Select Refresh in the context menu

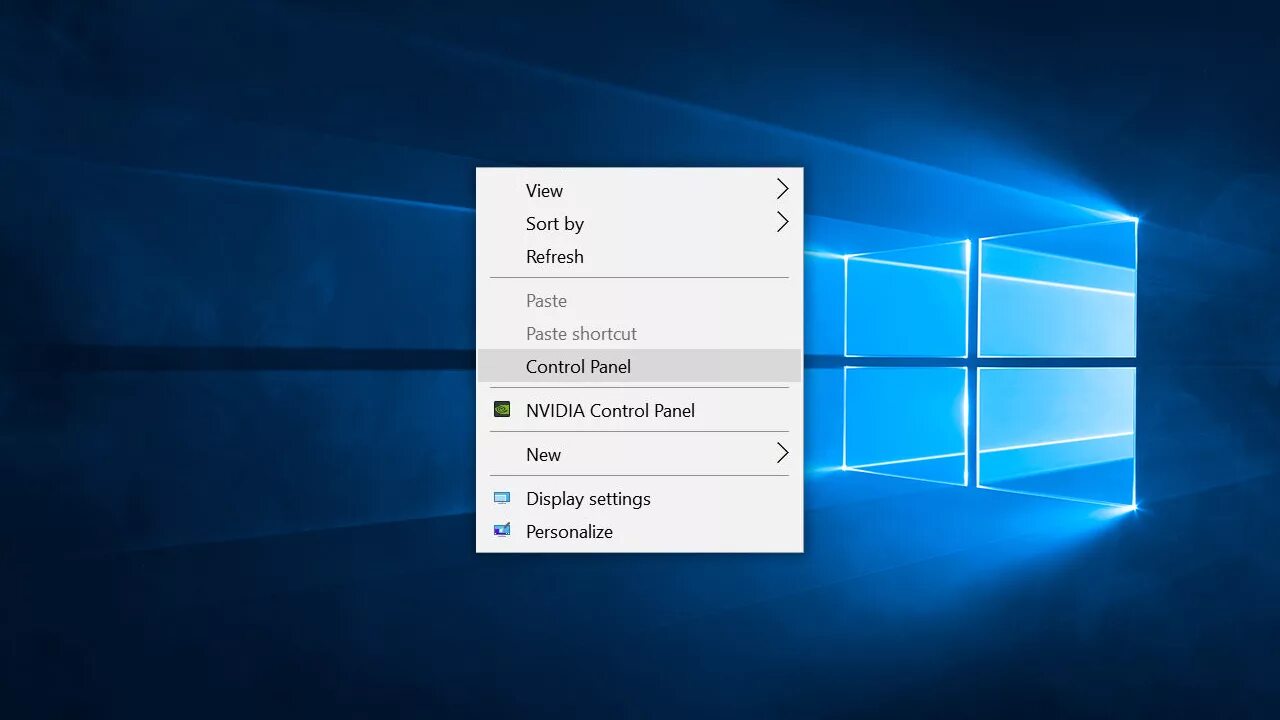pyautogui.click(x=639, y=256)
